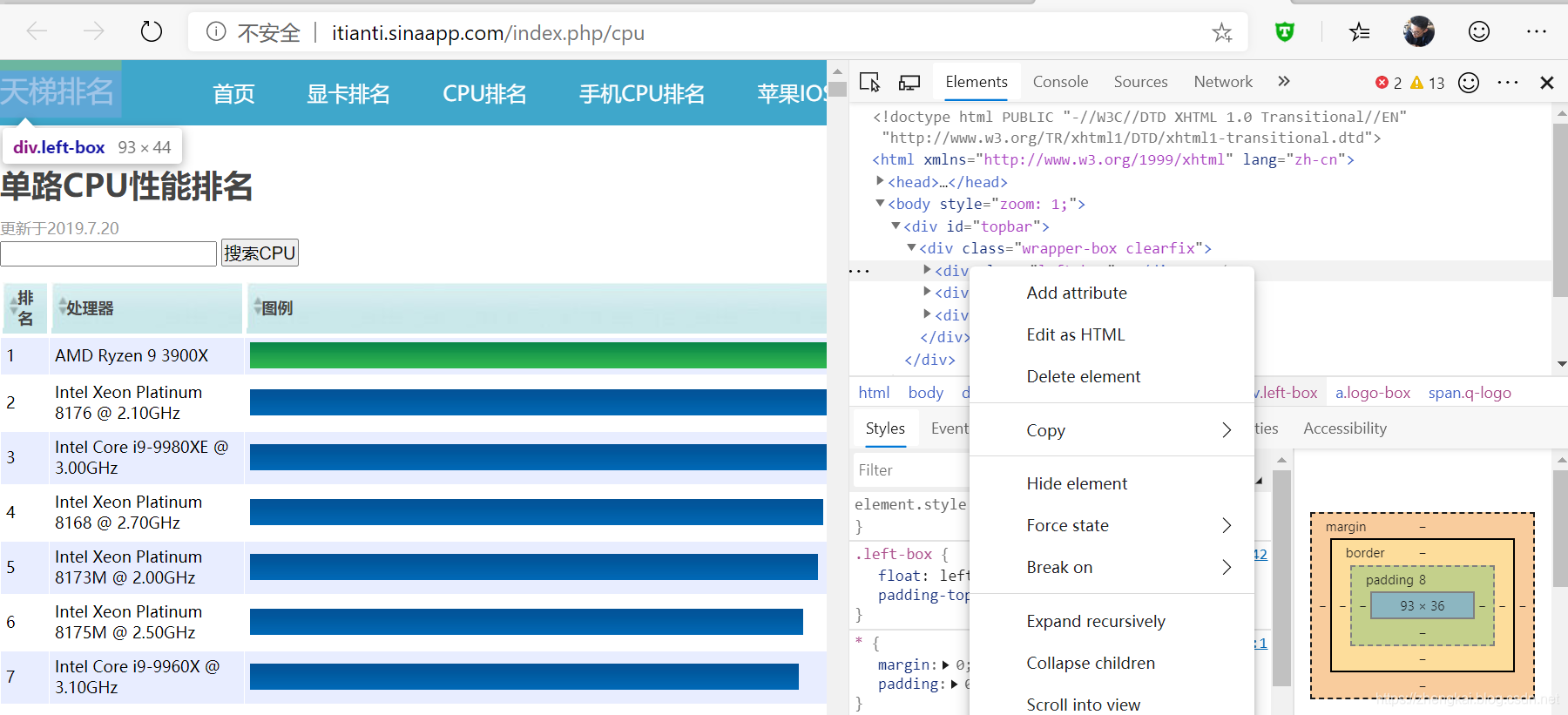The height and width of the screenshot is (715, 1568).
Task: Choose Delete element
Action: click(x=1112, y=377)
